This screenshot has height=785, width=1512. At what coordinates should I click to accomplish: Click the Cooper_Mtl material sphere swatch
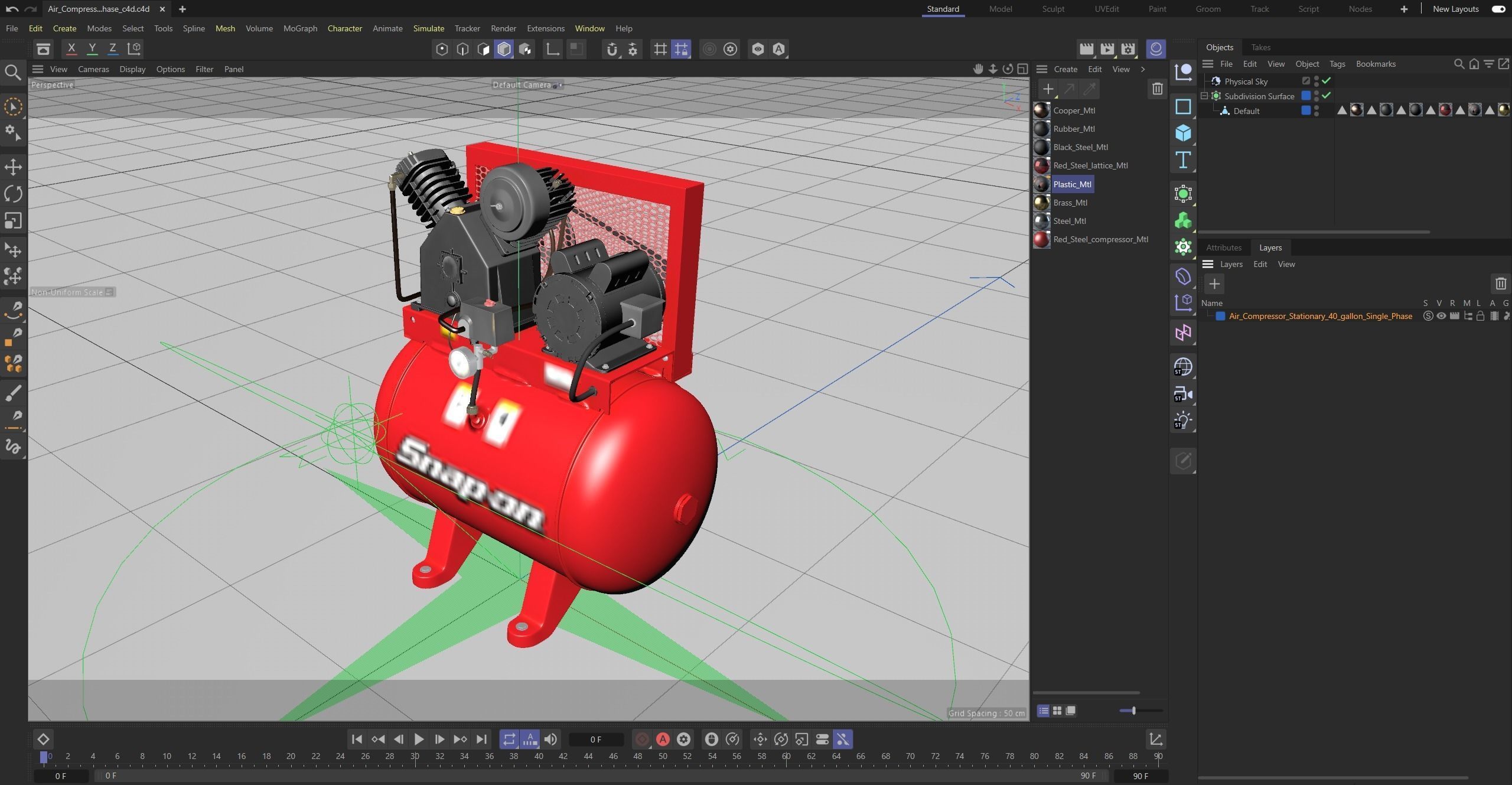click(x=1042, y=110)
